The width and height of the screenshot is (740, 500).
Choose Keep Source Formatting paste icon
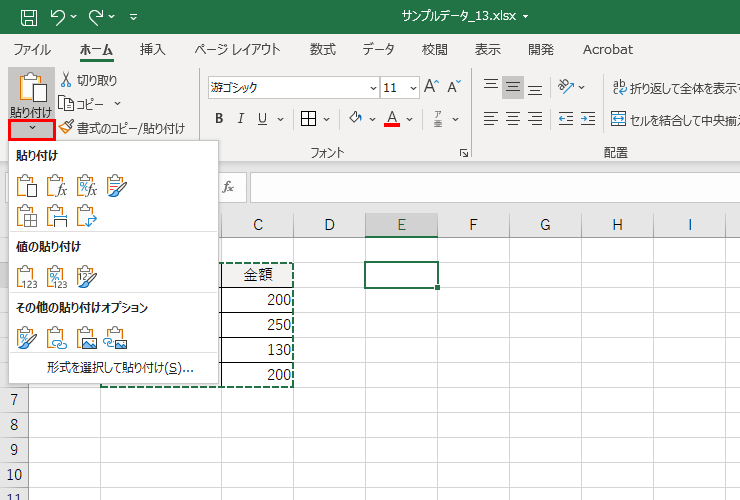(117, 185)
